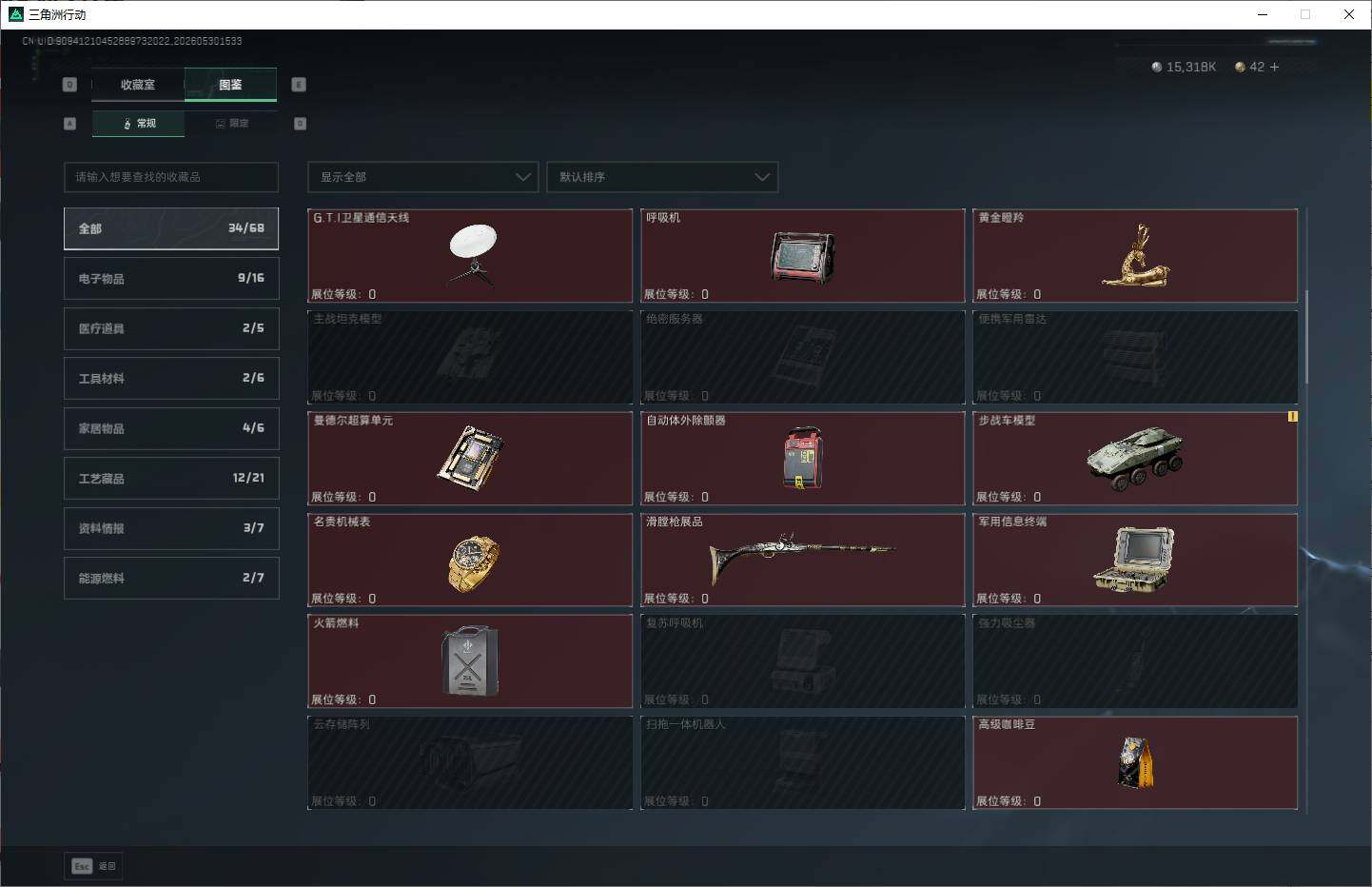Filter by 家居物品 category
The height and width of the screenshot is (887, 1372).
tap(171, 428)
